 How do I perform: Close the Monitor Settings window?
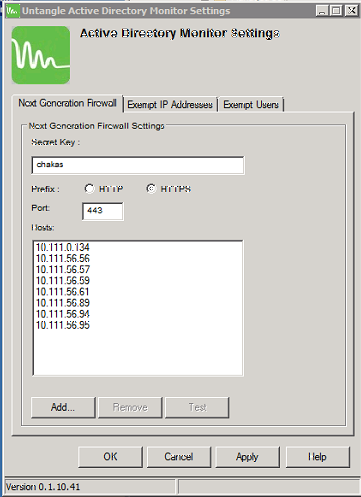pyautogui.click(x=351, y=11)
